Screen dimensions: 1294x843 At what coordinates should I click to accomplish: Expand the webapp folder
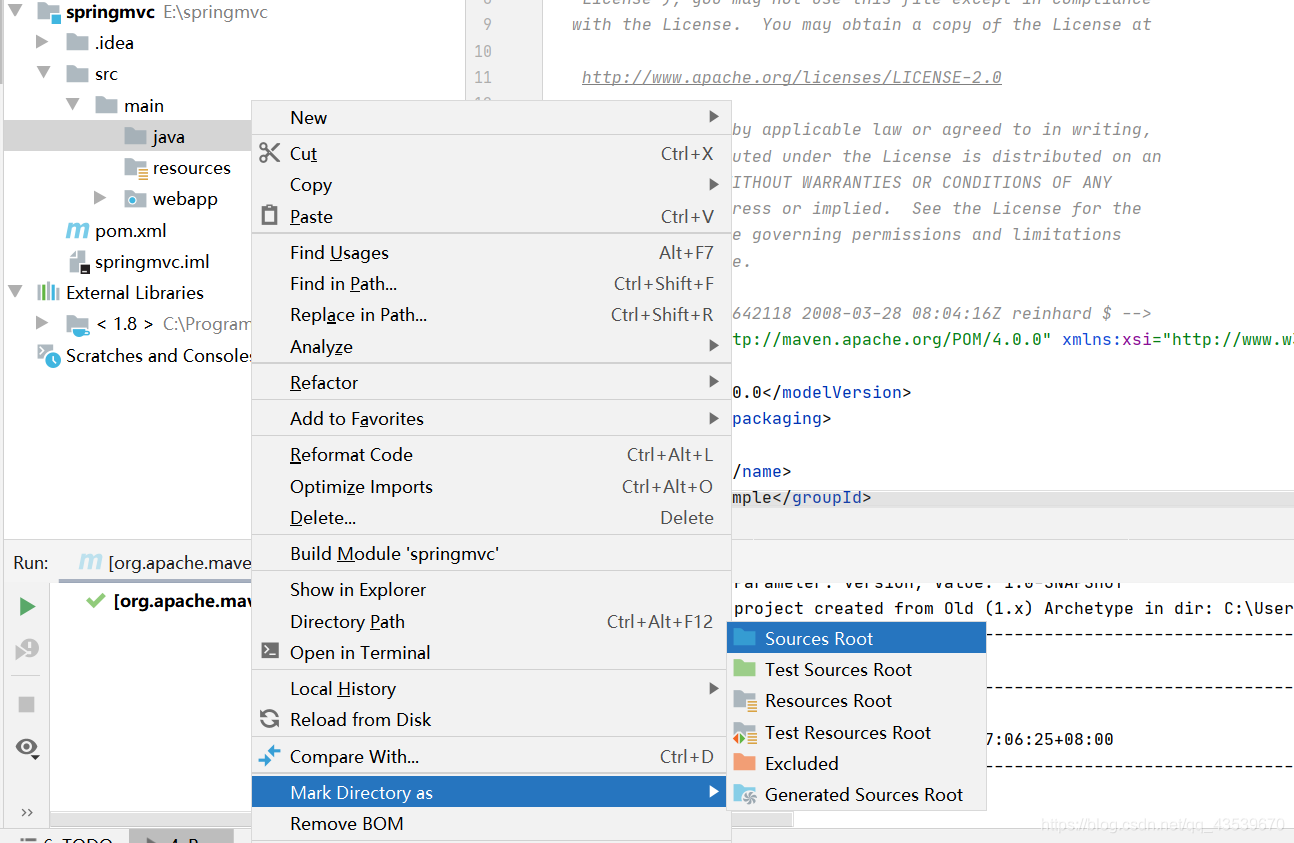point(100,198)
